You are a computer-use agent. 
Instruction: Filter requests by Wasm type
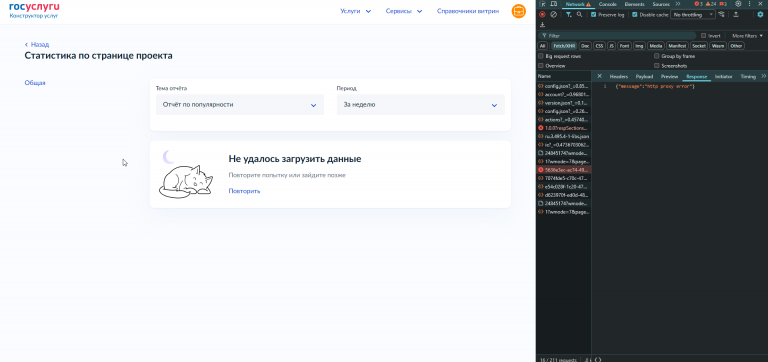[718, 46]
